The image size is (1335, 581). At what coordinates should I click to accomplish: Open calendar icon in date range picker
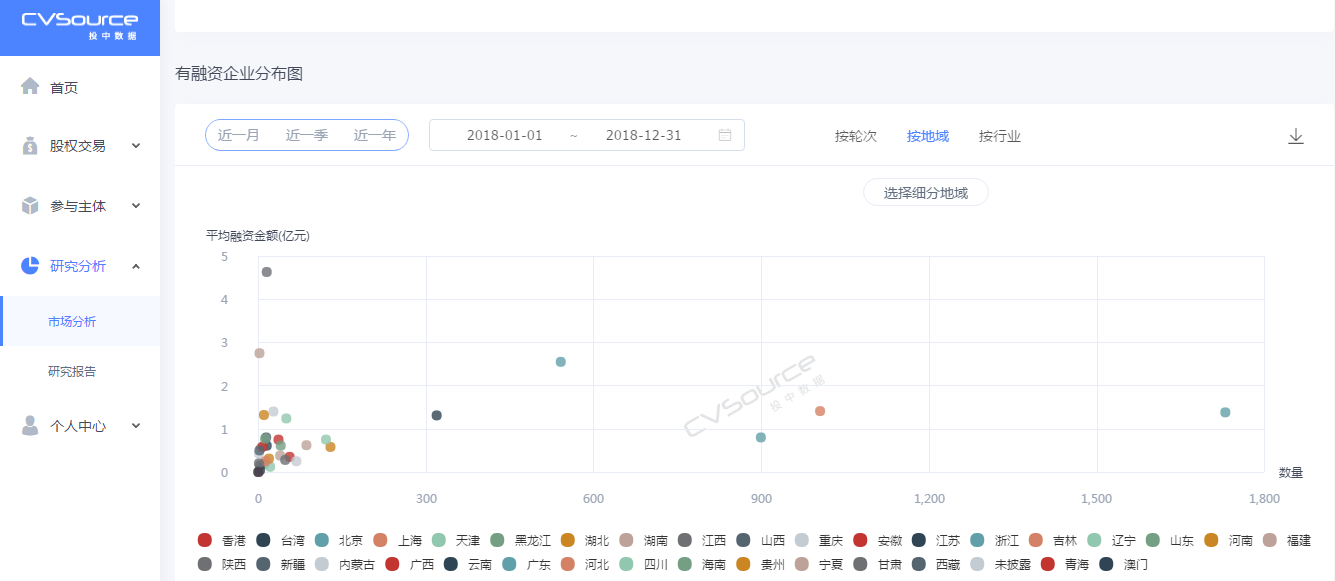[x=725, y=135]
